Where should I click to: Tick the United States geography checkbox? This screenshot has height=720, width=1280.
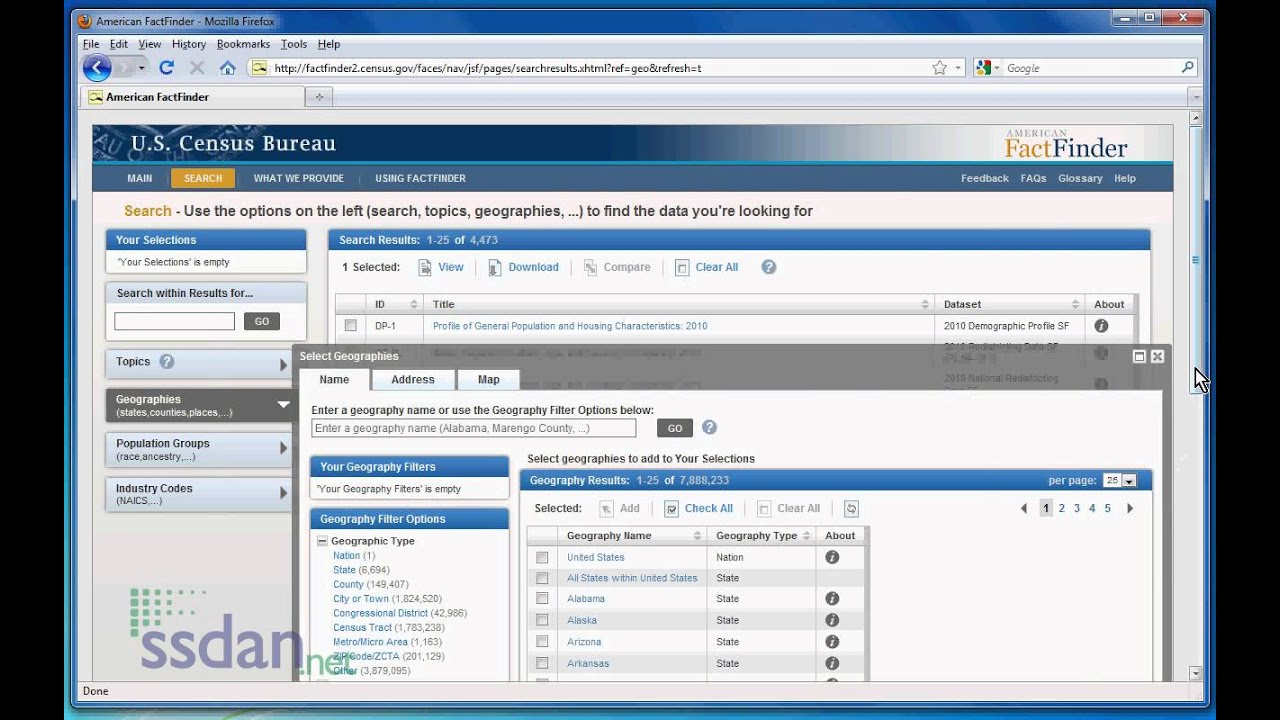coord(542,557)
